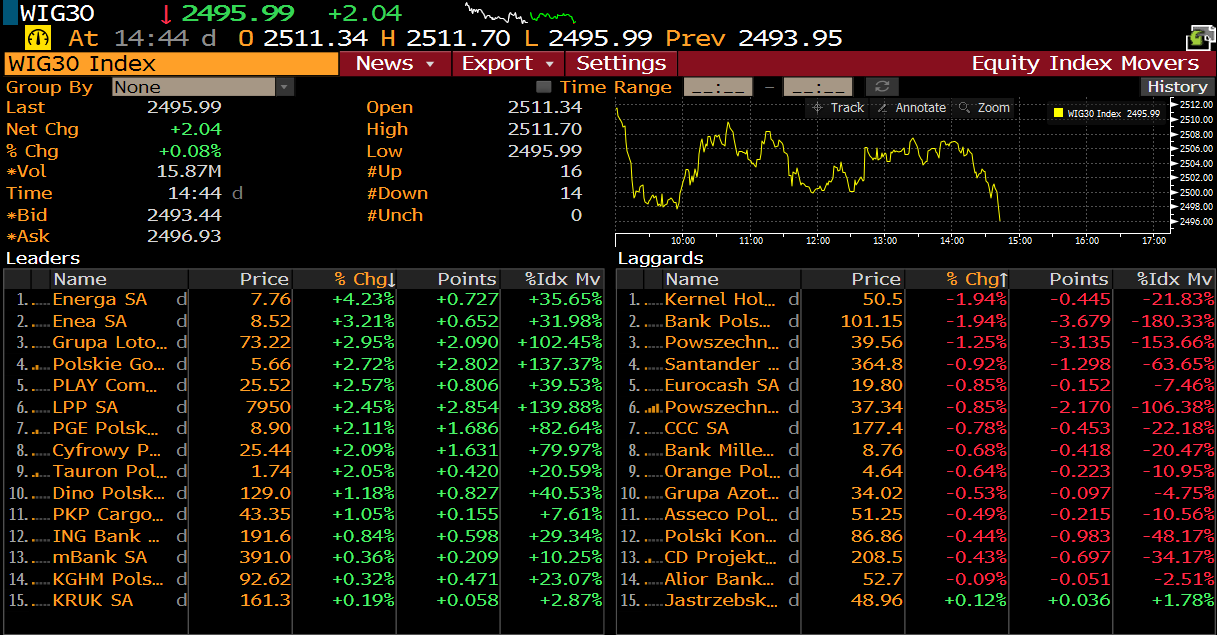
Task: Click the Equity Index Movers title
Action: point(1085,64)
